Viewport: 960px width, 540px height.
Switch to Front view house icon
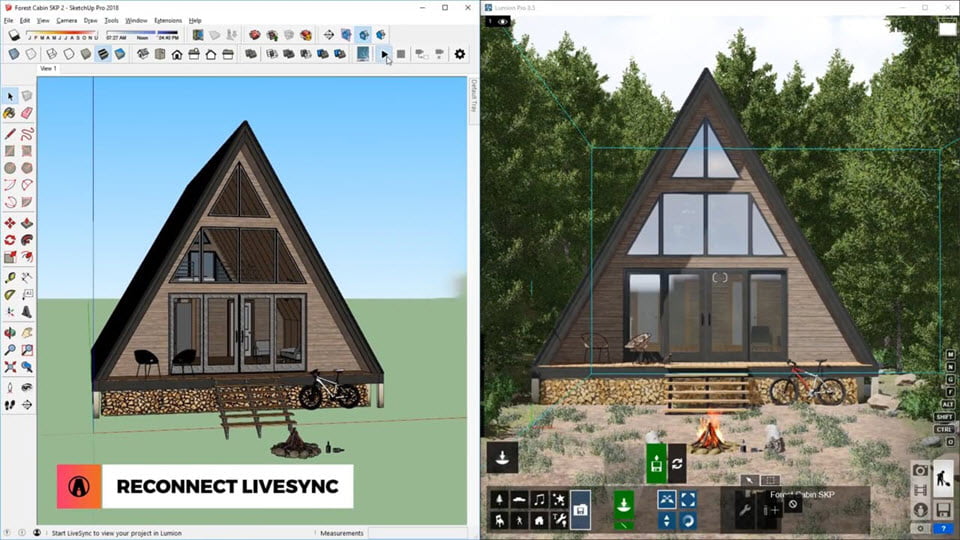pos(177,54)
